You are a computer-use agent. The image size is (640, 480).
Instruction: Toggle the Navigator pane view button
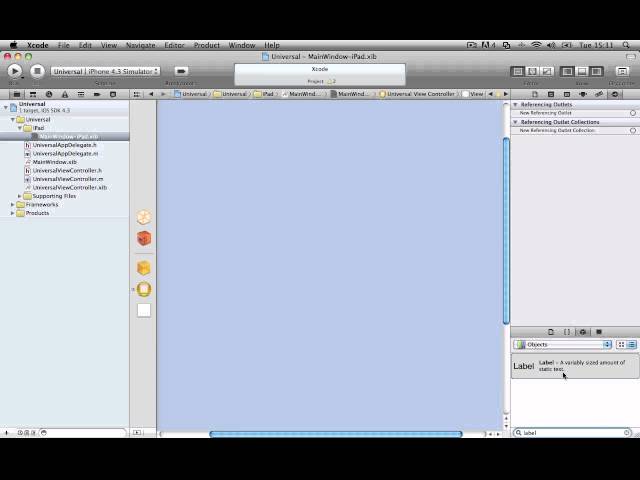click(567, 72)
